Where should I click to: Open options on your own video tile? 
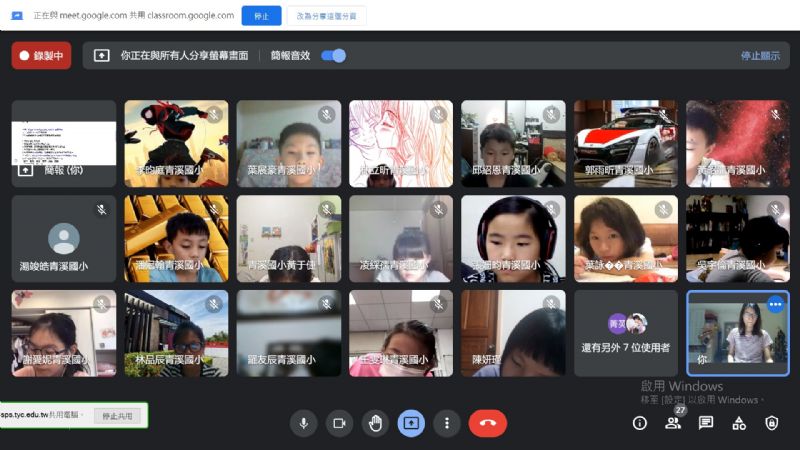coord(775,303)
